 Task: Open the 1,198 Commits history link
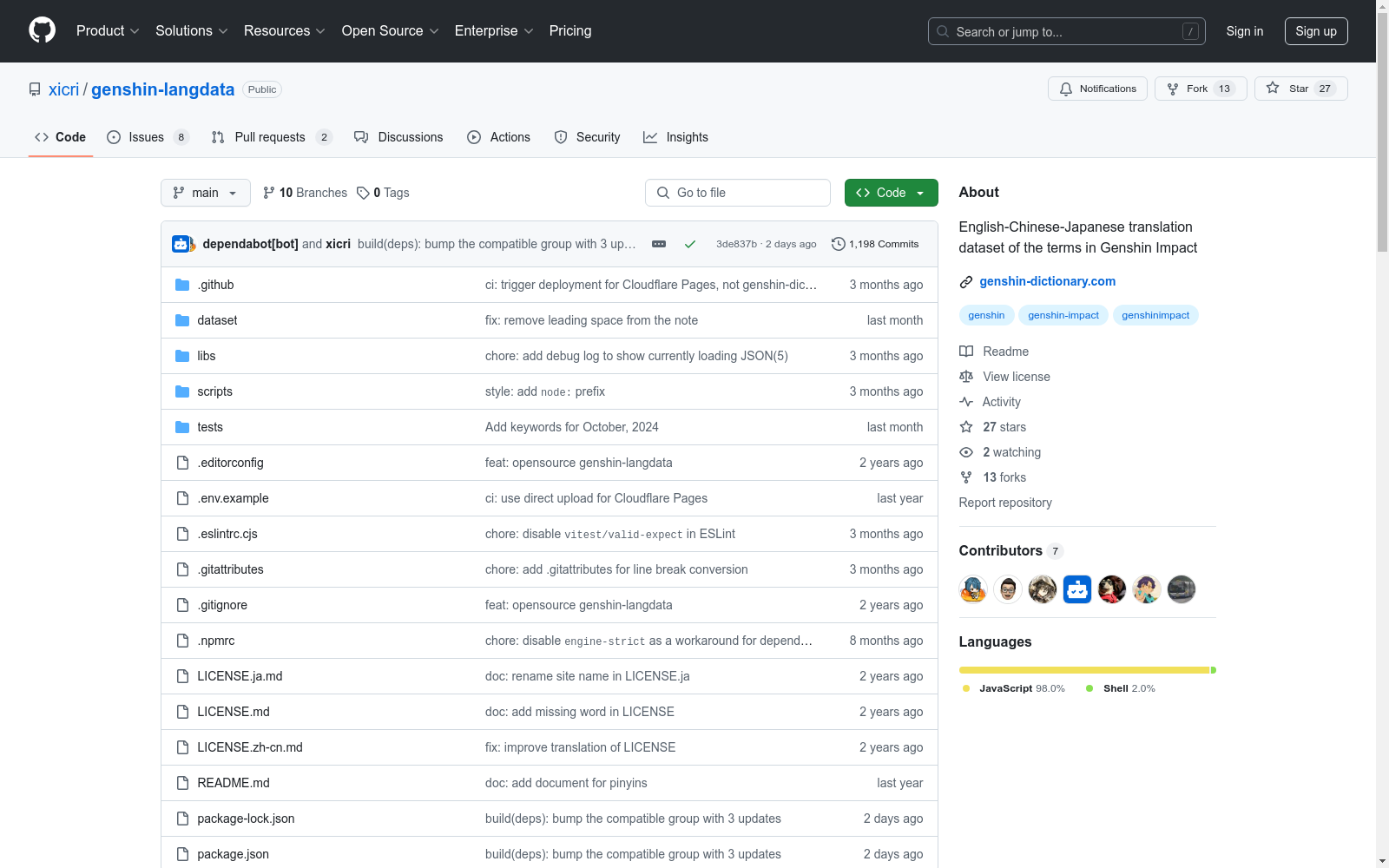[875, 244]
